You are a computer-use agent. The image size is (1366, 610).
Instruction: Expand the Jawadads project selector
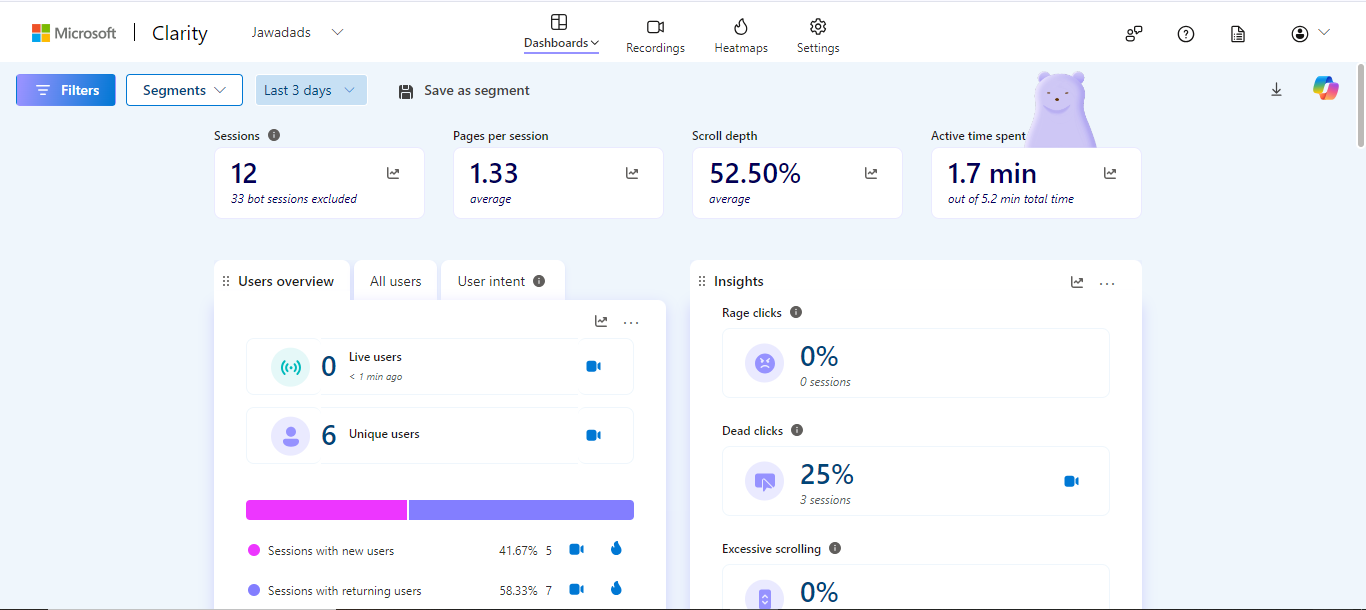297,33
